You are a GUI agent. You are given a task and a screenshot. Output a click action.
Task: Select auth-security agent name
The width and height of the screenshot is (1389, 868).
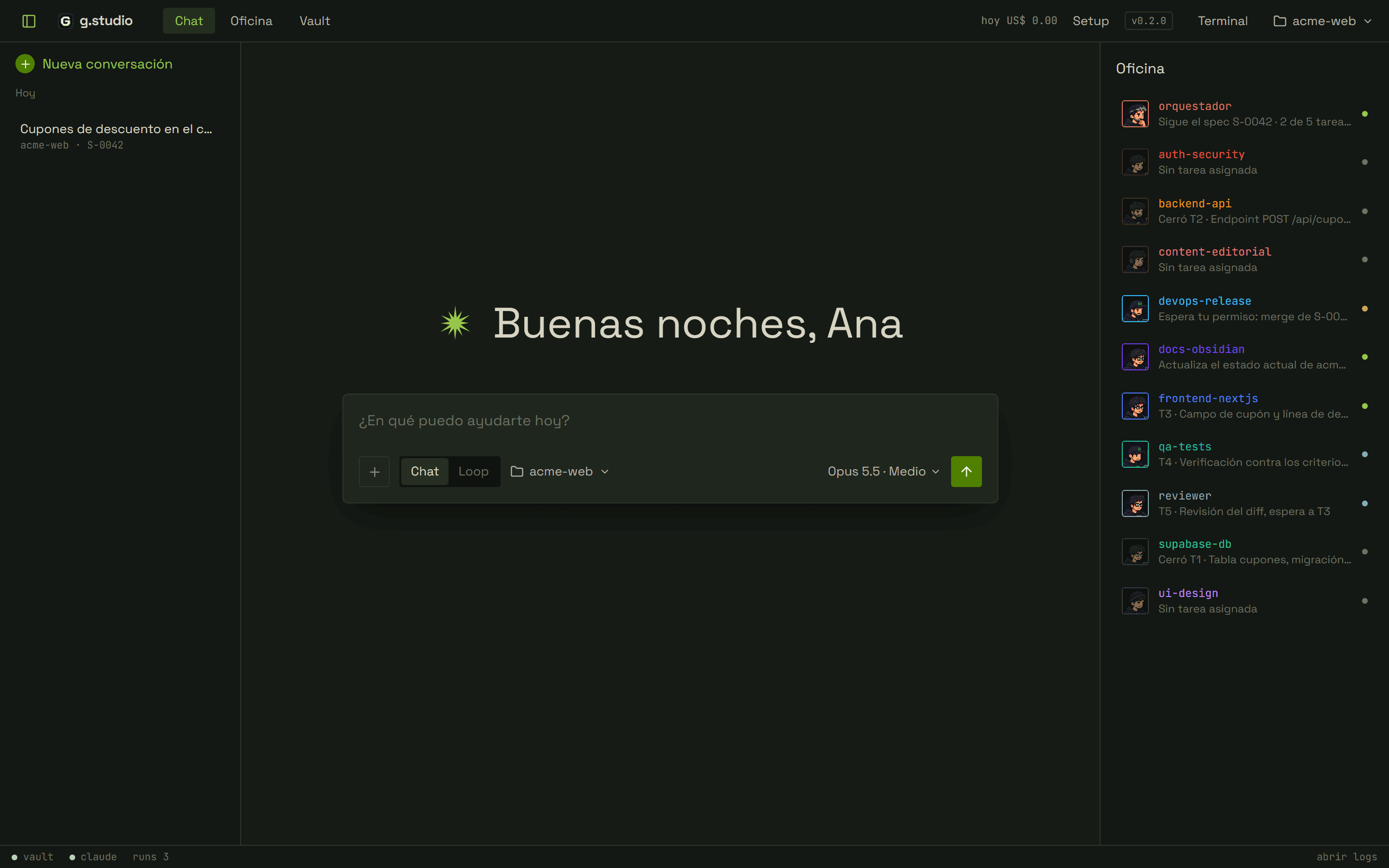(1201, 154)
